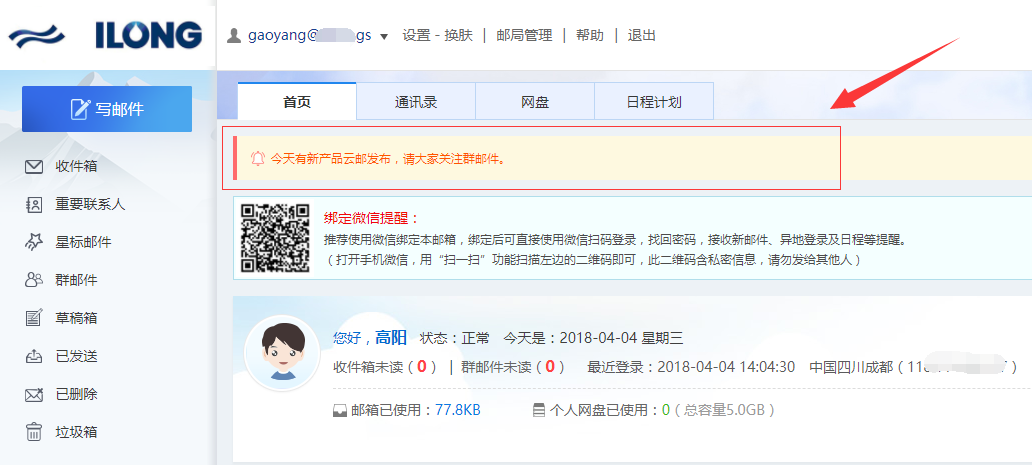Select the Starred Mail star icon

tap(34, 242)
